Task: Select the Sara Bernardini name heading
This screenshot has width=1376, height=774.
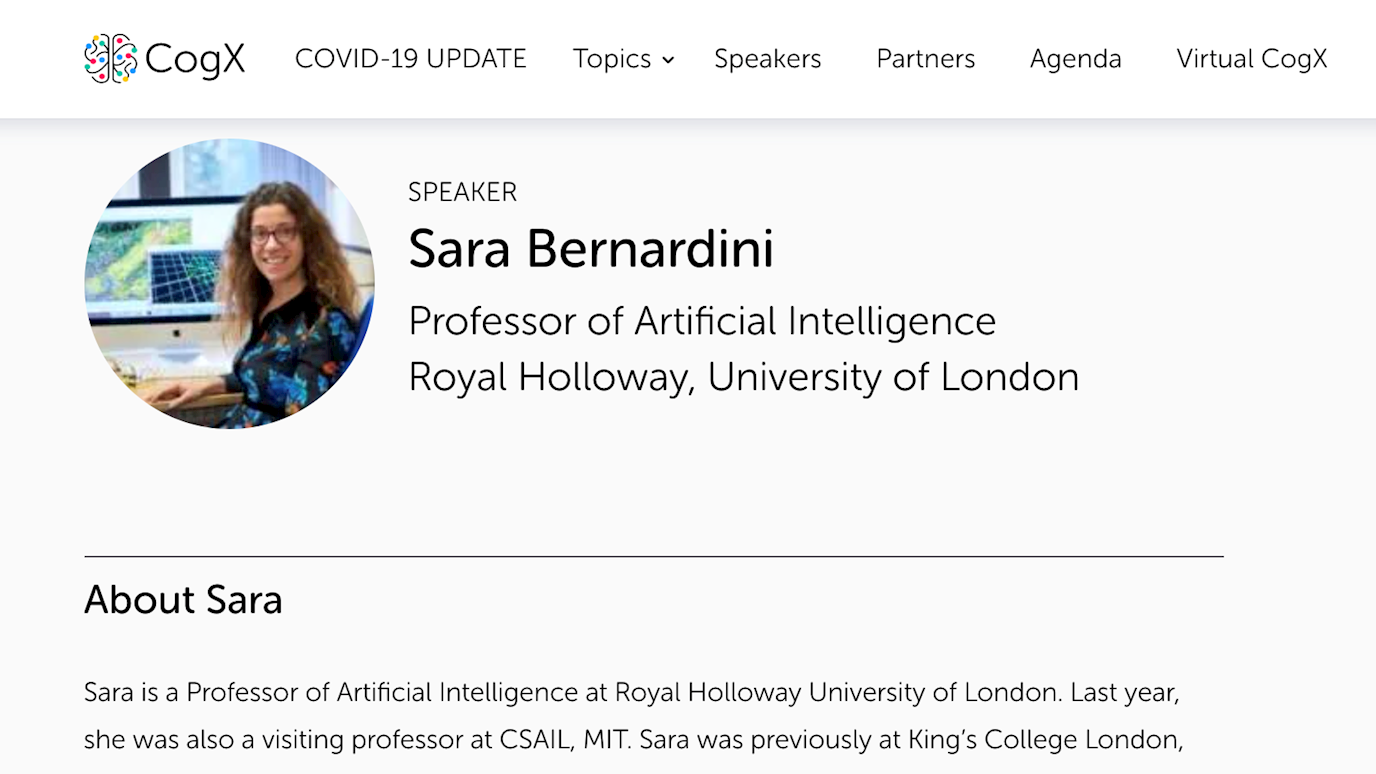Action: point(590,249)
